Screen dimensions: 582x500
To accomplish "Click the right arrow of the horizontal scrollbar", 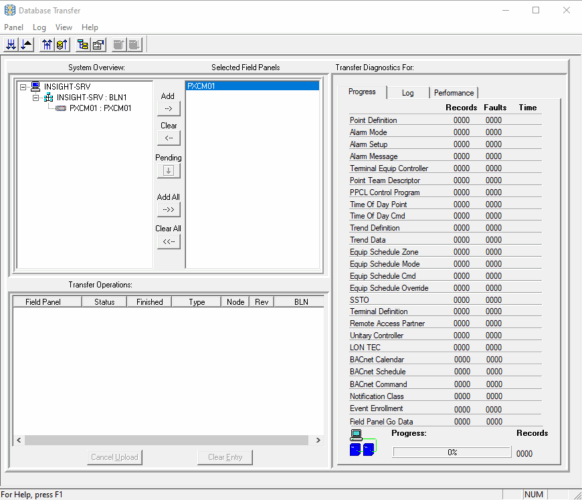I will coord(318,440).
